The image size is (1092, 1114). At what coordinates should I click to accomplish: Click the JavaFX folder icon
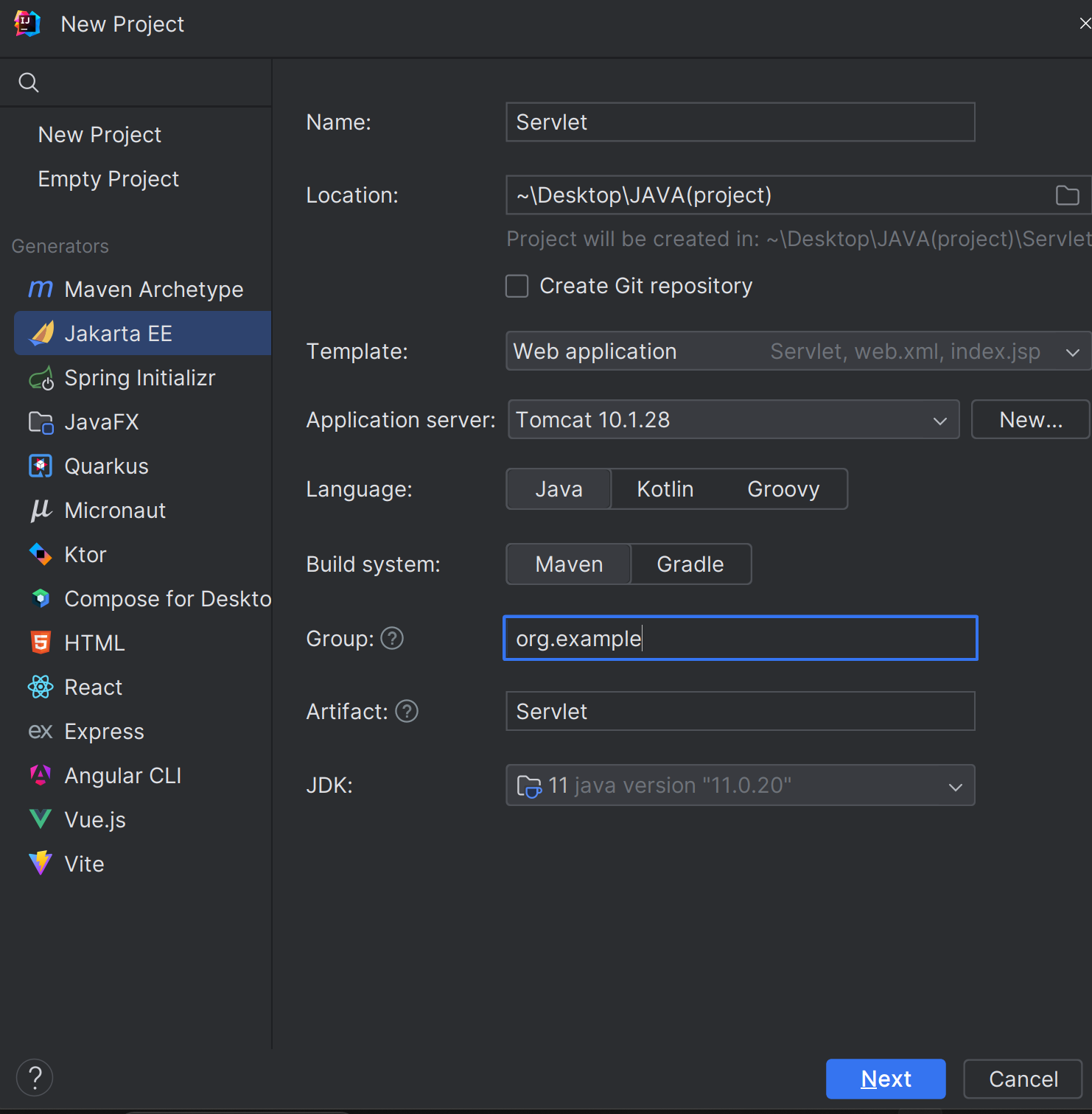click(41, 422)
